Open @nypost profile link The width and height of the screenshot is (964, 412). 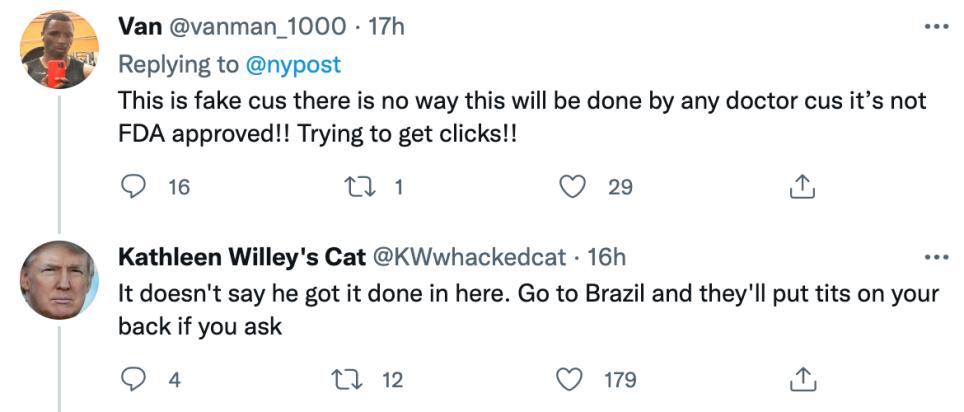pyautogui.click(x=293, y=64)
